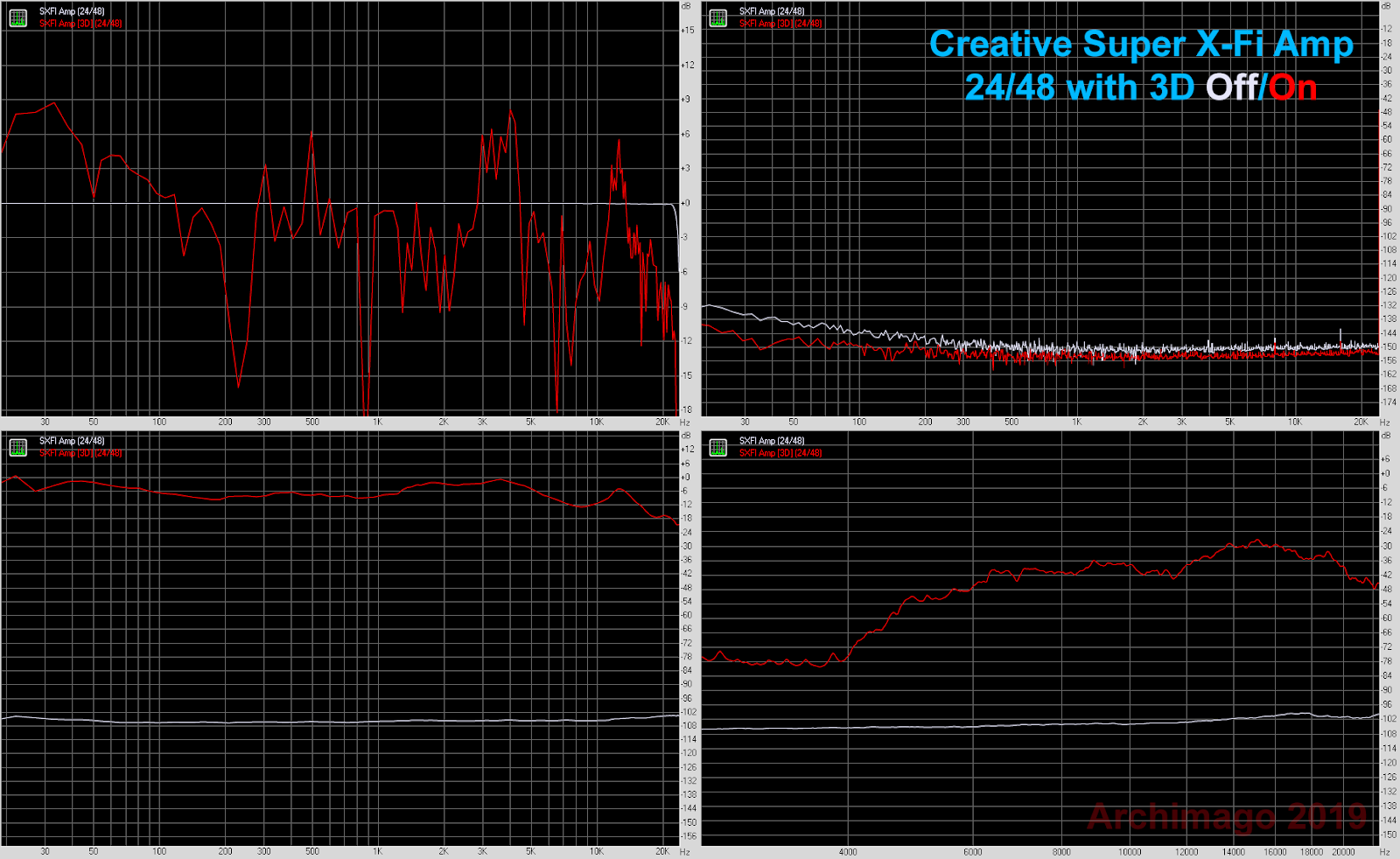Click the '20000' frequency axis label
Screen dimensions: 1400x859
click(1343, 852)
